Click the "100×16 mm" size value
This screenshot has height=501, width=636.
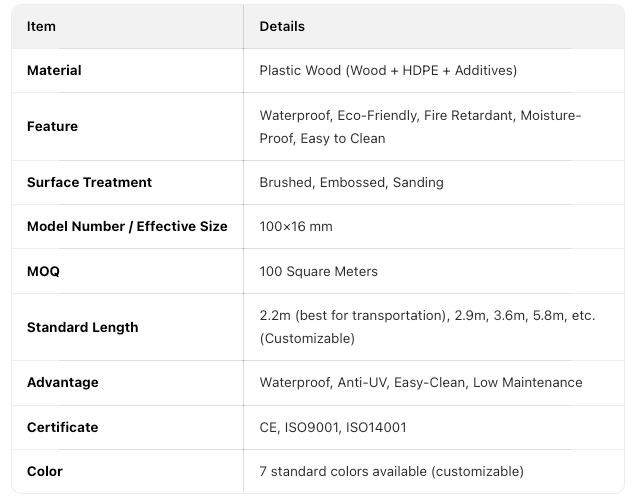coord(296,226)
